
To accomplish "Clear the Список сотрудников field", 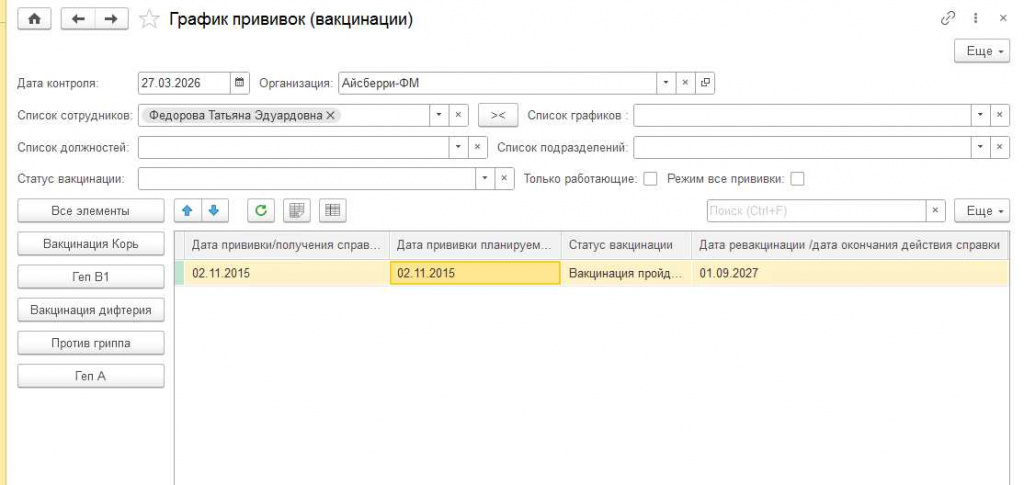I will 458,115.
